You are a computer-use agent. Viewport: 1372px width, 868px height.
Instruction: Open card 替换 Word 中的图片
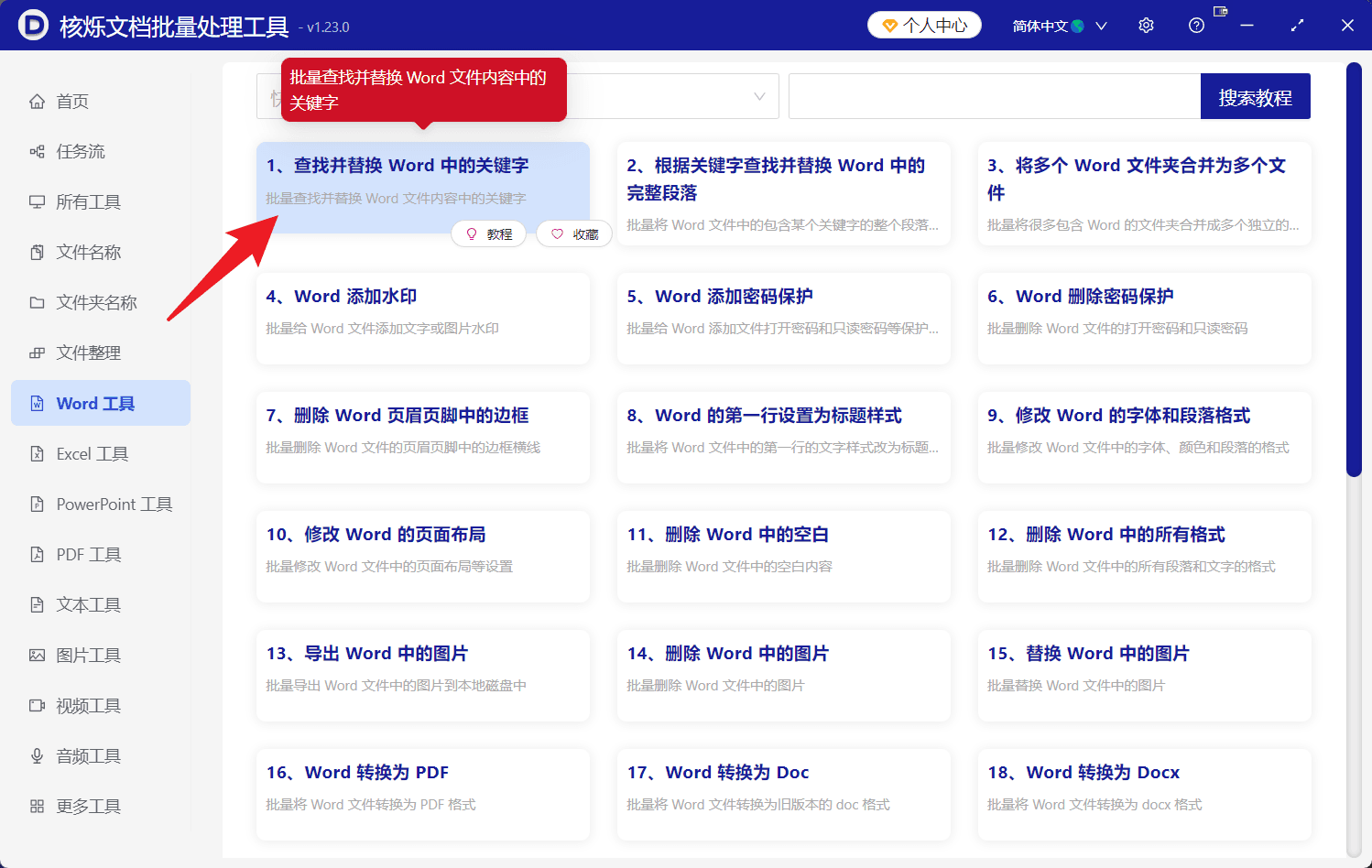pos(1145,676)
